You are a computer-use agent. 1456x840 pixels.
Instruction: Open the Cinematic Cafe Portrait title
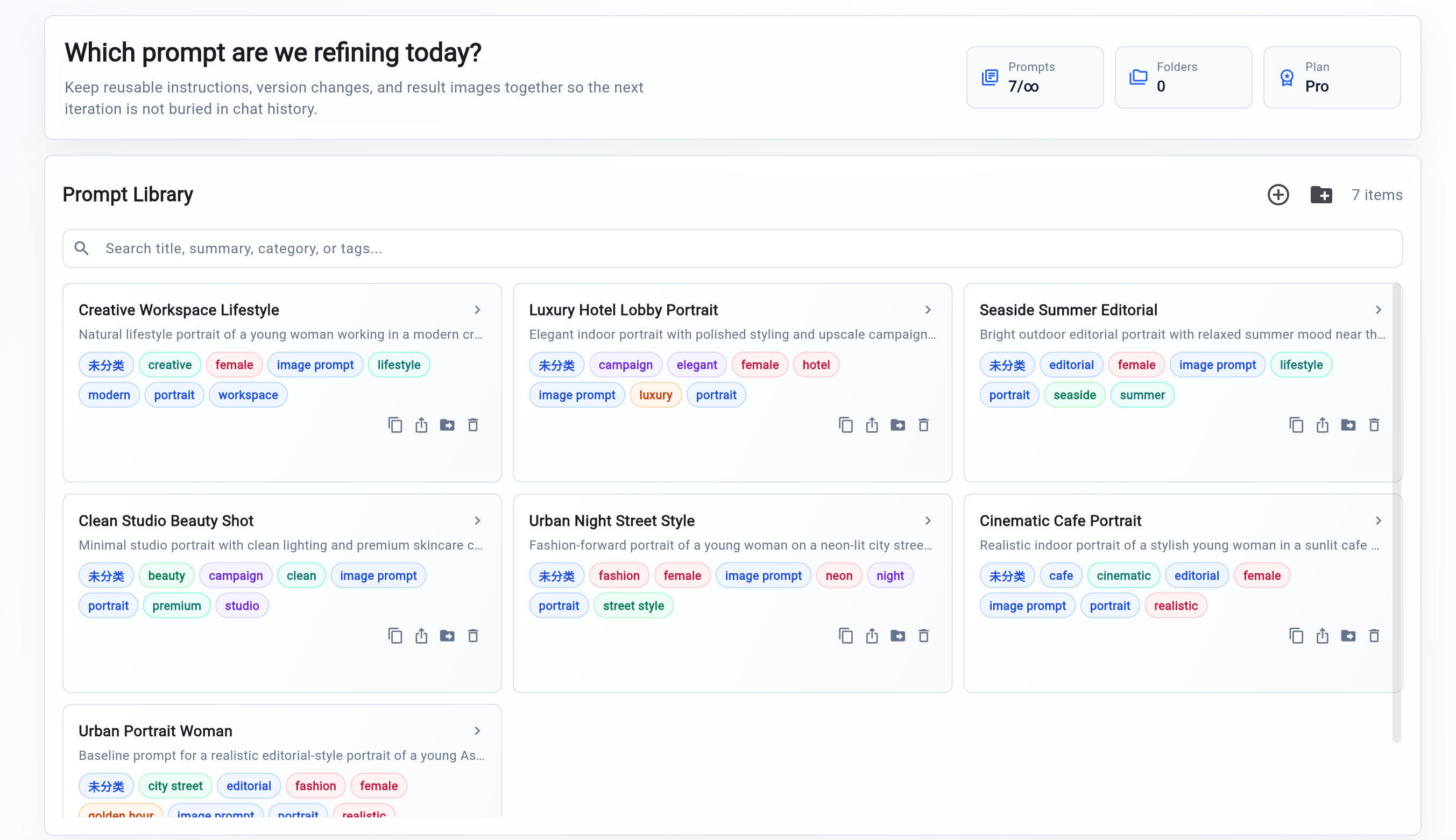(x=1060, y=521)
